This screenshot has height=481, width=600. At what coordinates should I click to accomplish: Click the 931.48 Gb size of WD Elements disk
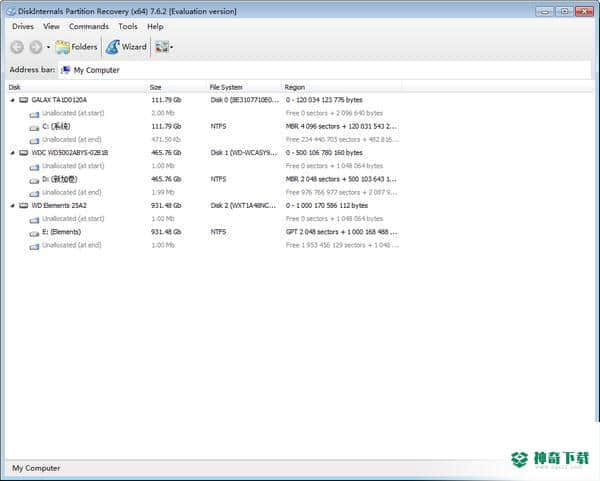click(166, 205)
